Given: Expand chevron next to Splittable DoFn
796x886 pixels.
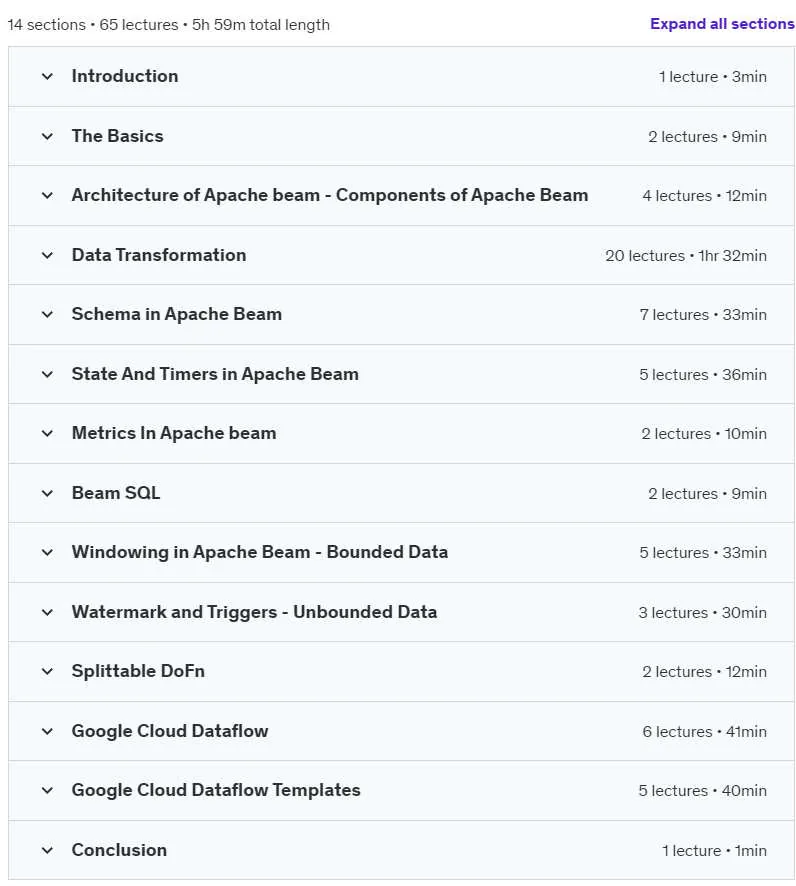Looking at the screenshot, I should (47, 671).
